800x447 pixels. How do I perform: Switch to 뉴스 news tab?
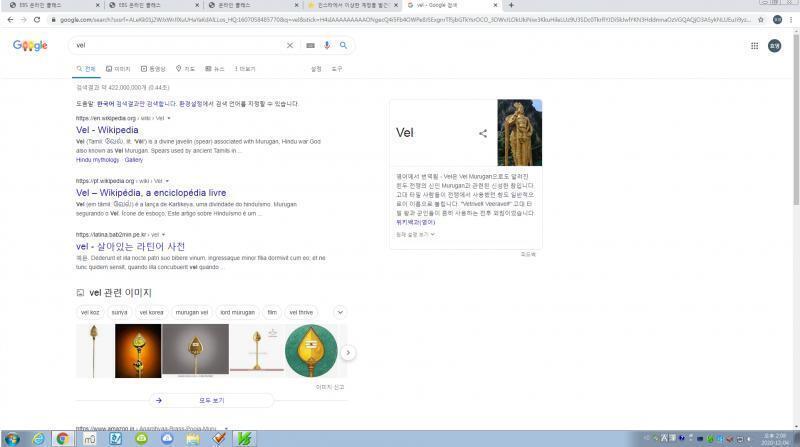[215, 69]
